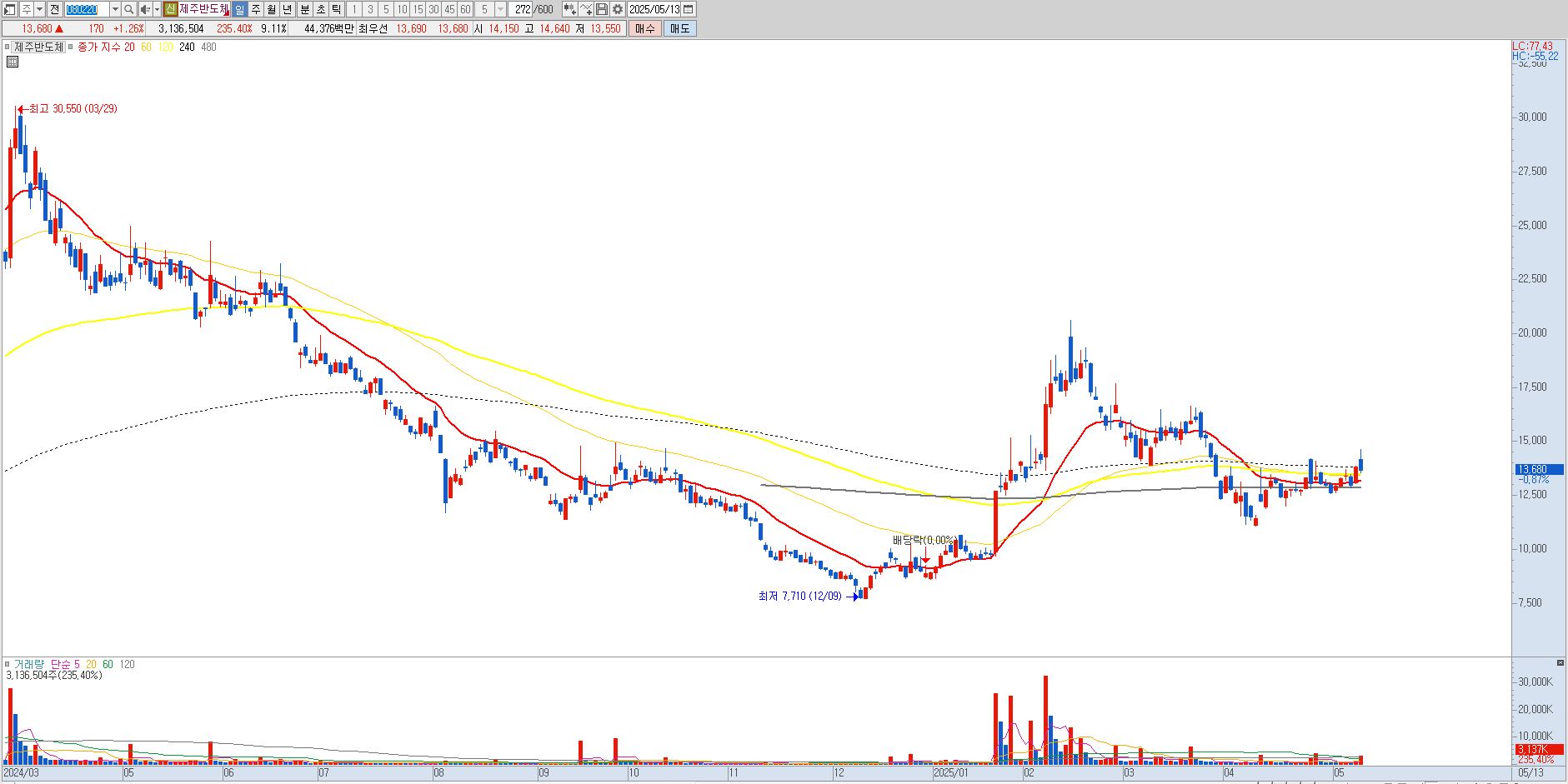Select the 10 interval button
The image size is (1568, 784).
(402, 9)
